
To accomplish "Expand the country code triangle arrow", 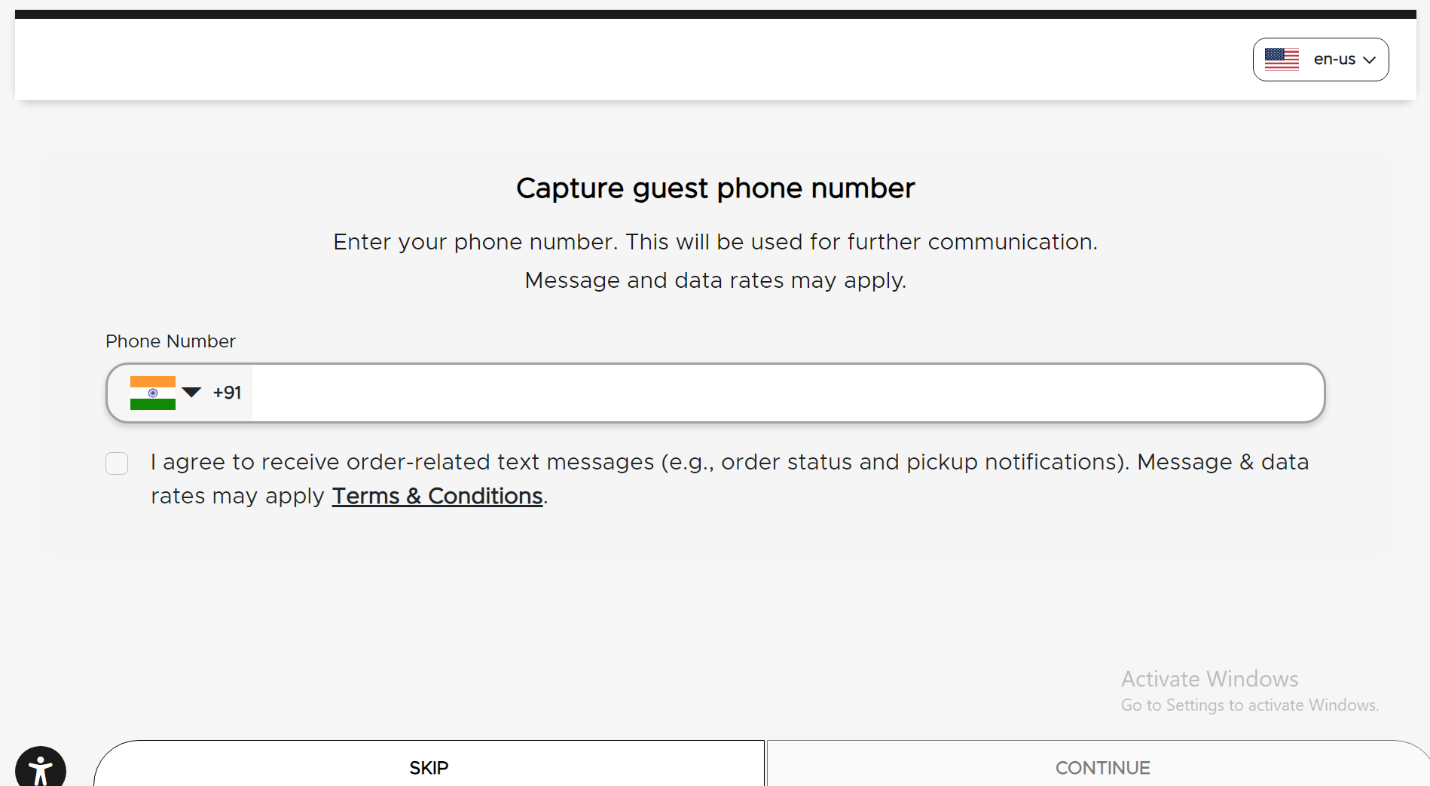I will point(191,392).
